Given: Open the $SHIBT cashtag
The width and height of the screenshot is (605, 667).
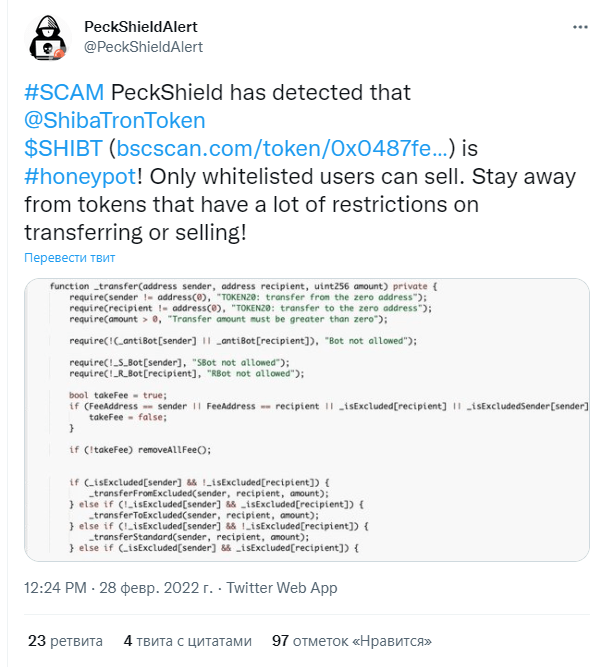Looking at the screenshot, I should pyautogui.click(x=63, y=148).
